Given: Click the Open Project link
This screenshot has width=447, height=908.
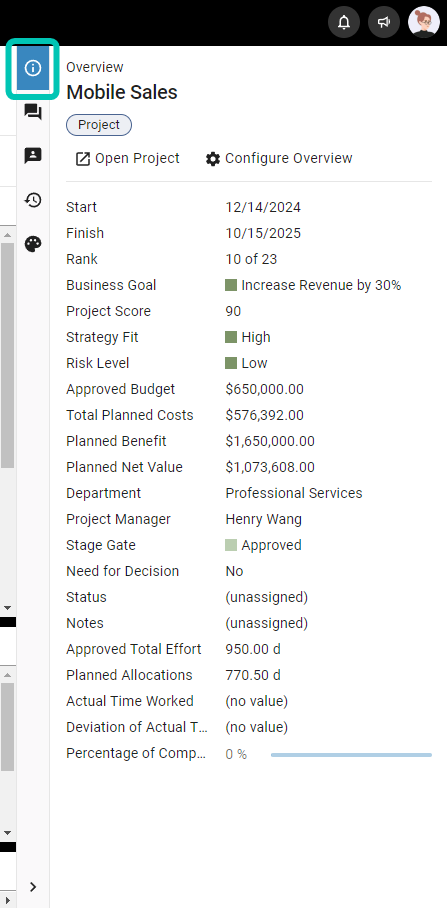Looking at the screenshot, I should click(x=127, y=159).
